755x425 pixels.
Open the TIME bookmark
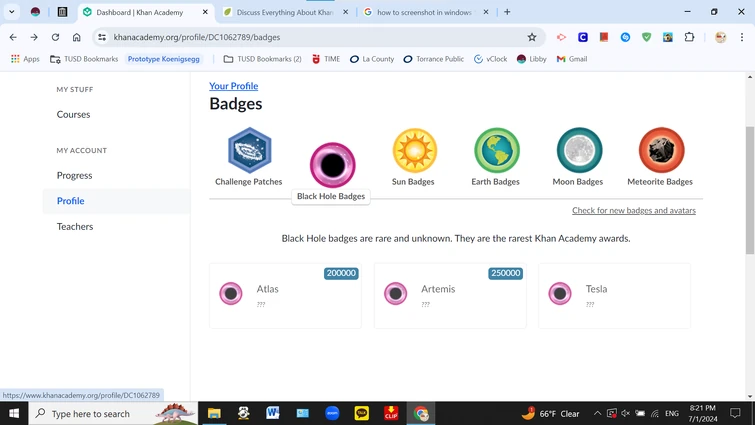pyautogui.click(x=326, y=59)
